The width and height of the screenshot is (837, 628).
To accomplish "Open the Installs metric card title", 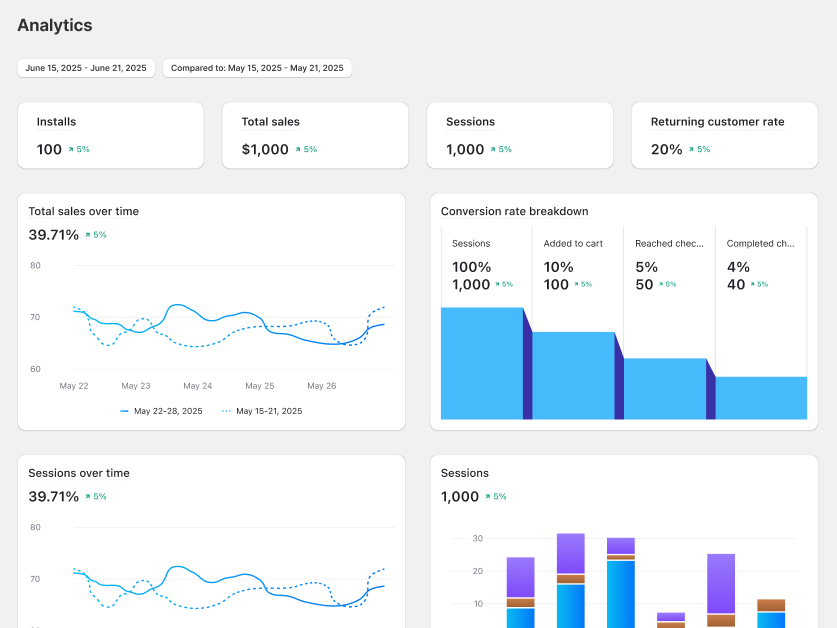I will point(57,122).
